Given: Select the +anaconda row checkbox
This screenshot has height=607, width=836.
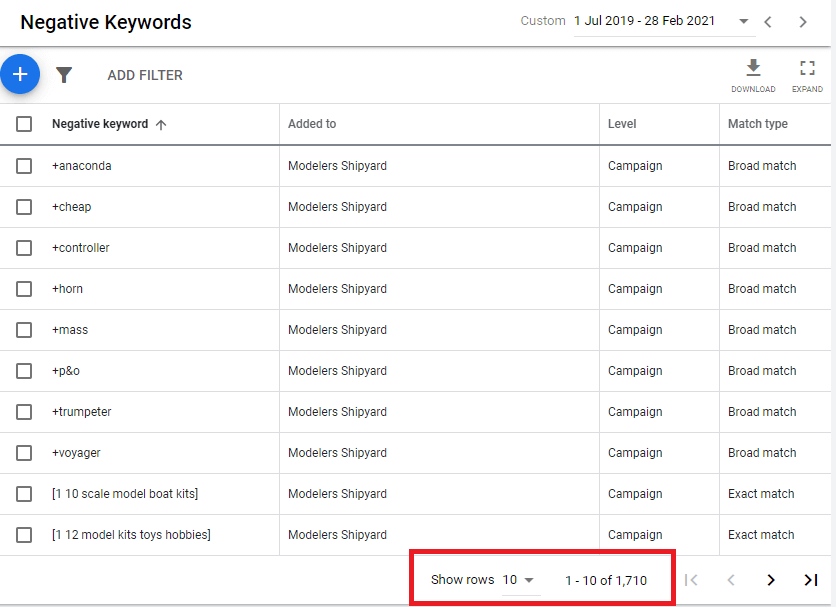Looking at the screenshot, I should [24, 166].
